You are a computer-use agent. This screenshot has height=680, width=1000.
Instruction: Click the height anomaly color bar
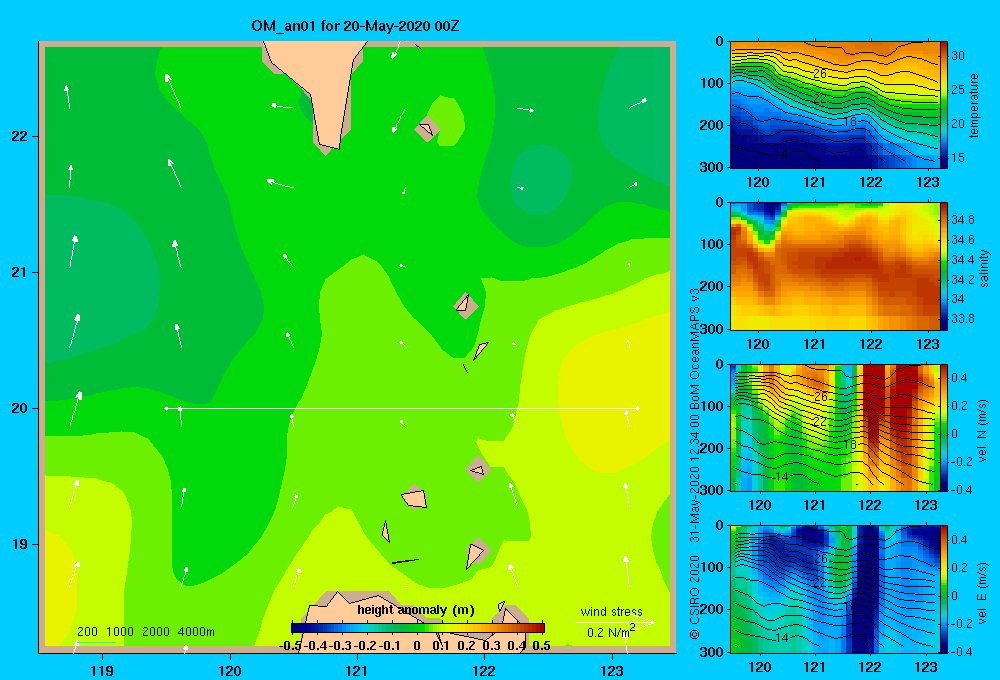click(x=418, y=628)
